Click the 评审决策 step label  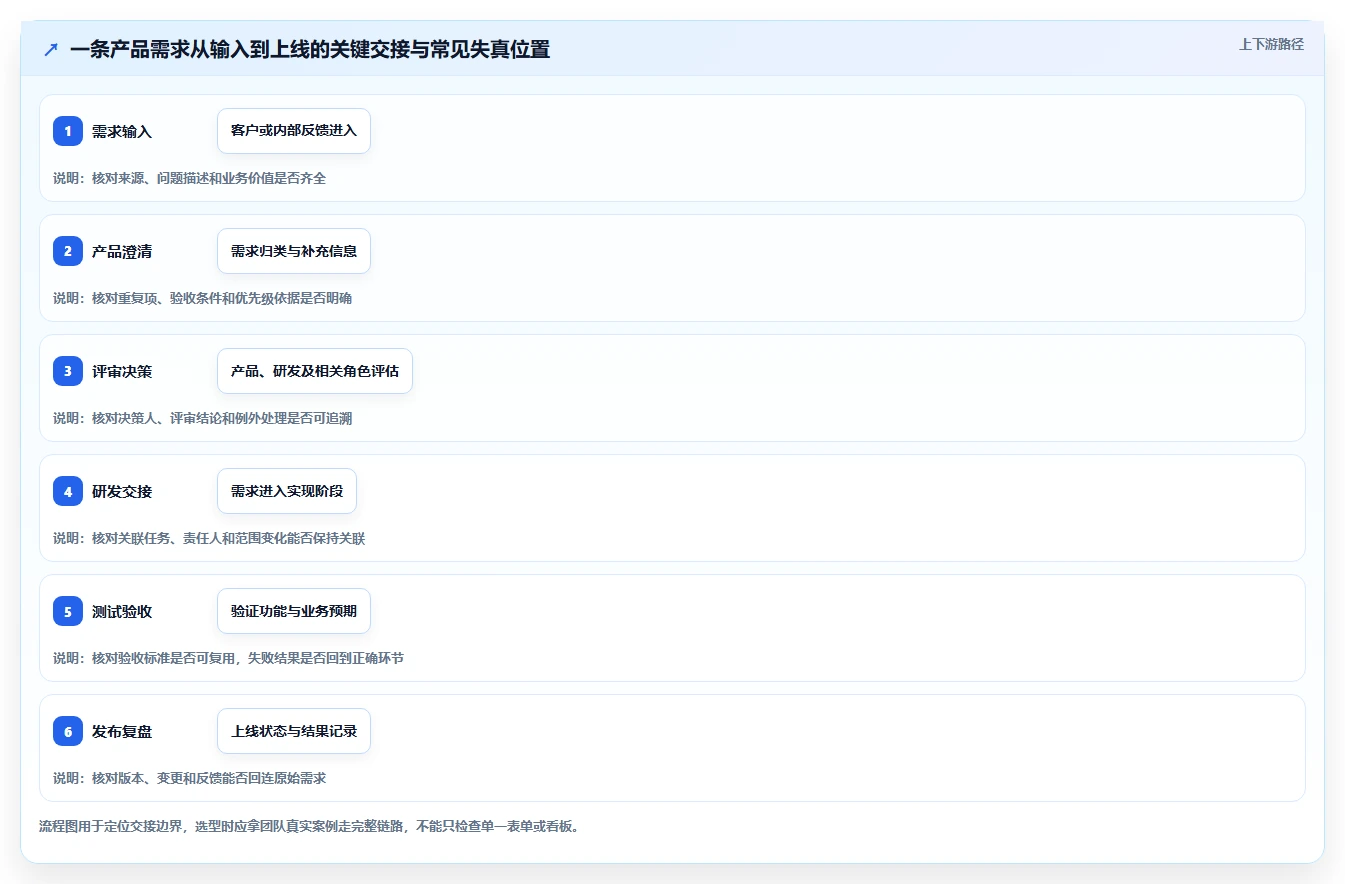[x=122, y=371]
